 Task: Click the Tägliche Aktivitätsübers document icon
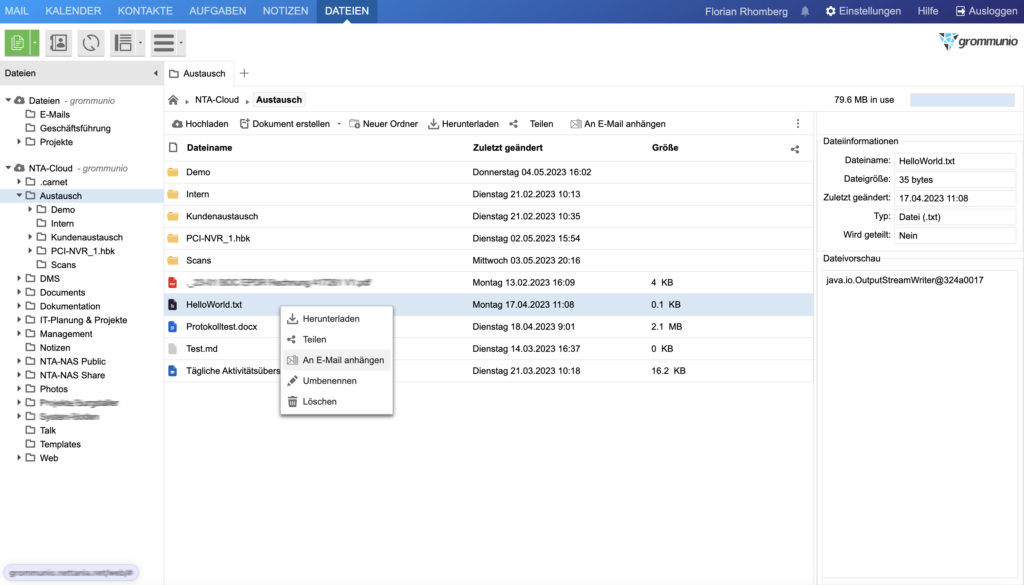point(172,371)
